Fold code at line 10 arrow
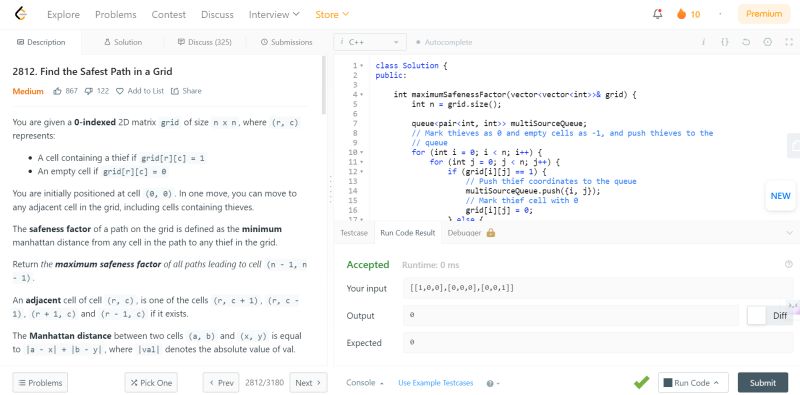Screen dimensions: 800x395 click(362, 153)
